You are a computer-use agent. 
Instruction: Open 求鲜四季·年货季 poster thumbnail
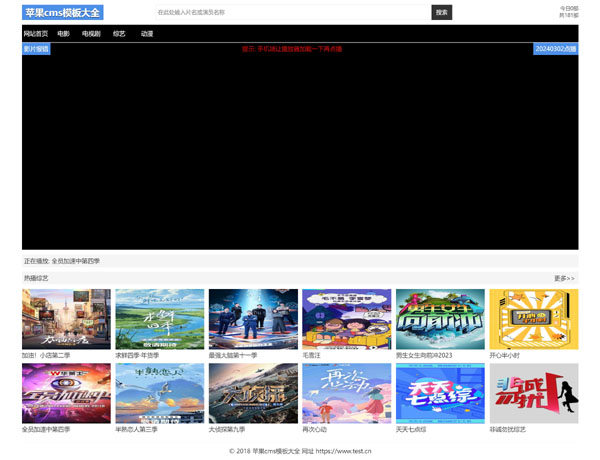coord(160,319)
